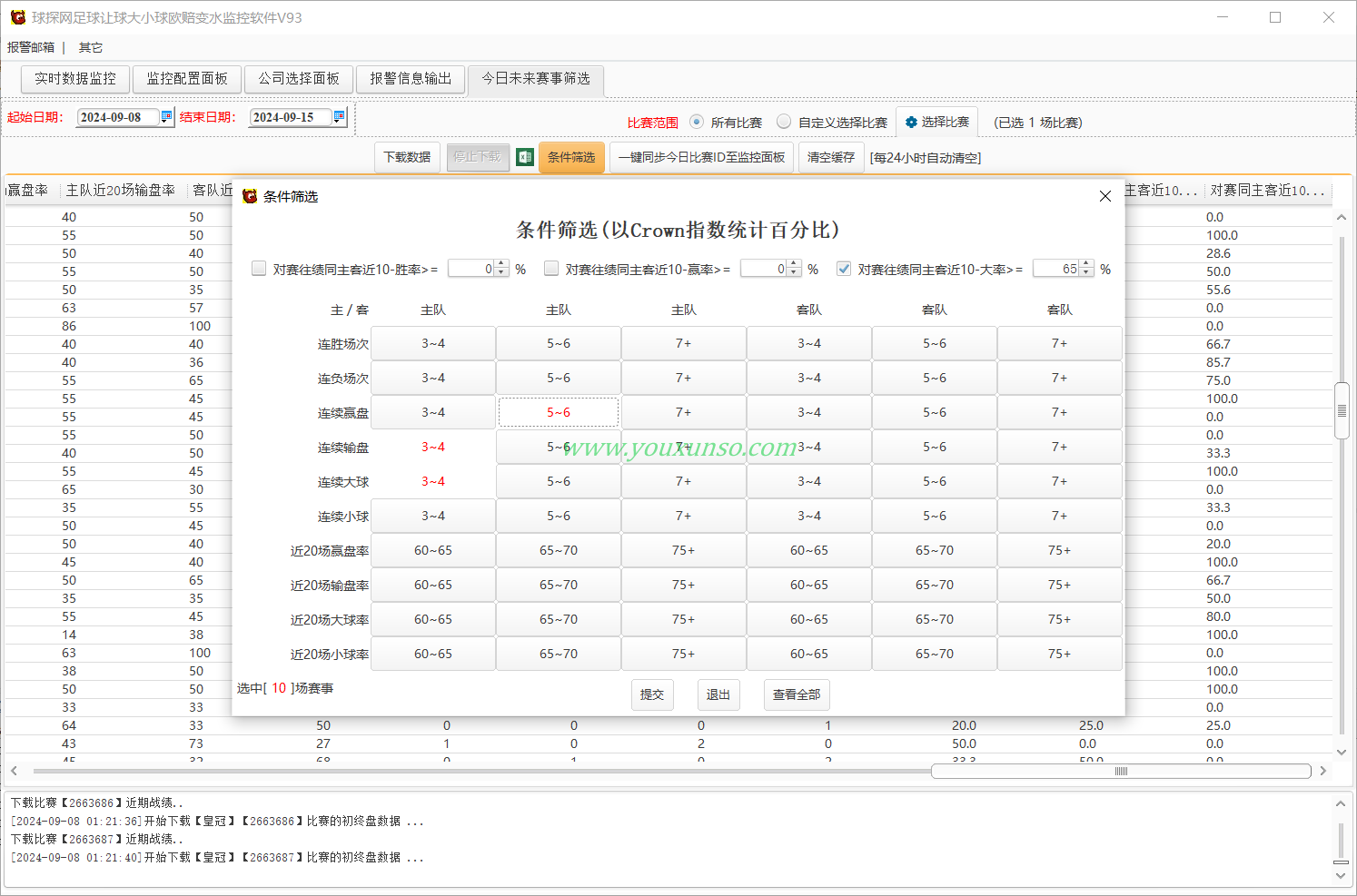Click the gear icon on 选择比赛 button

point(911,123)
